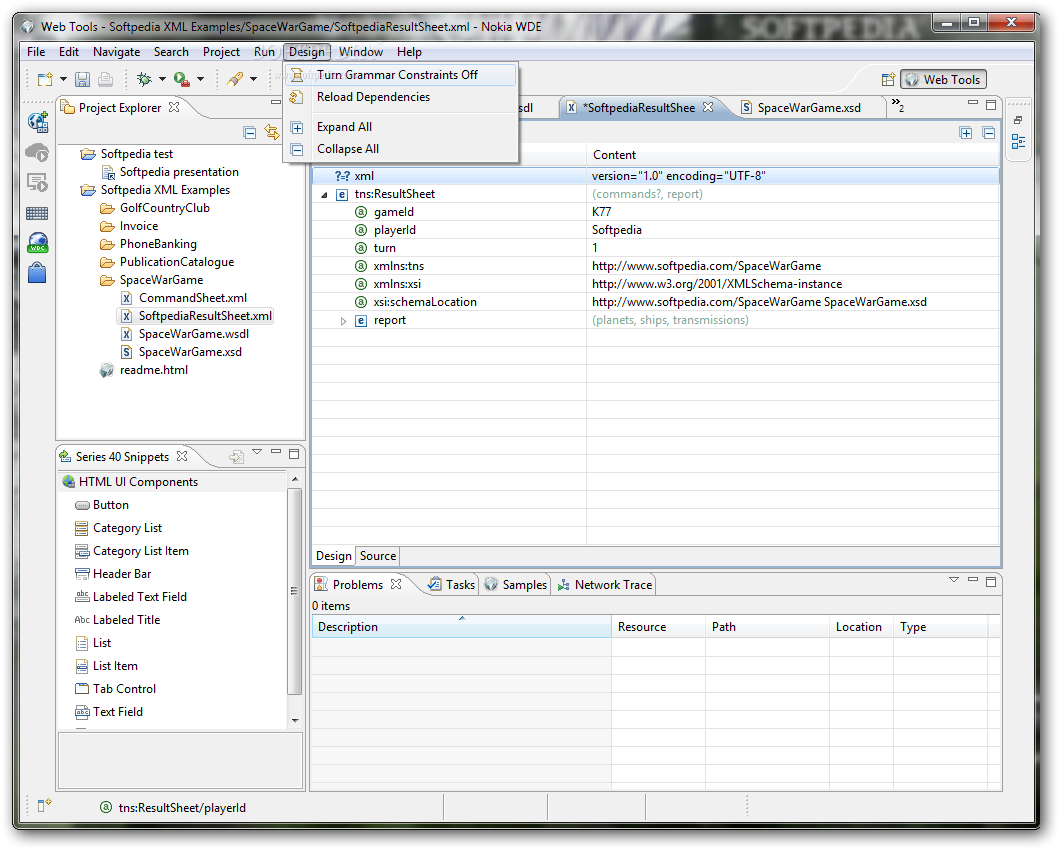Screen dimensions: 1060x850
Task: Show the hidden editor tabs list
Action: (898, 105)
